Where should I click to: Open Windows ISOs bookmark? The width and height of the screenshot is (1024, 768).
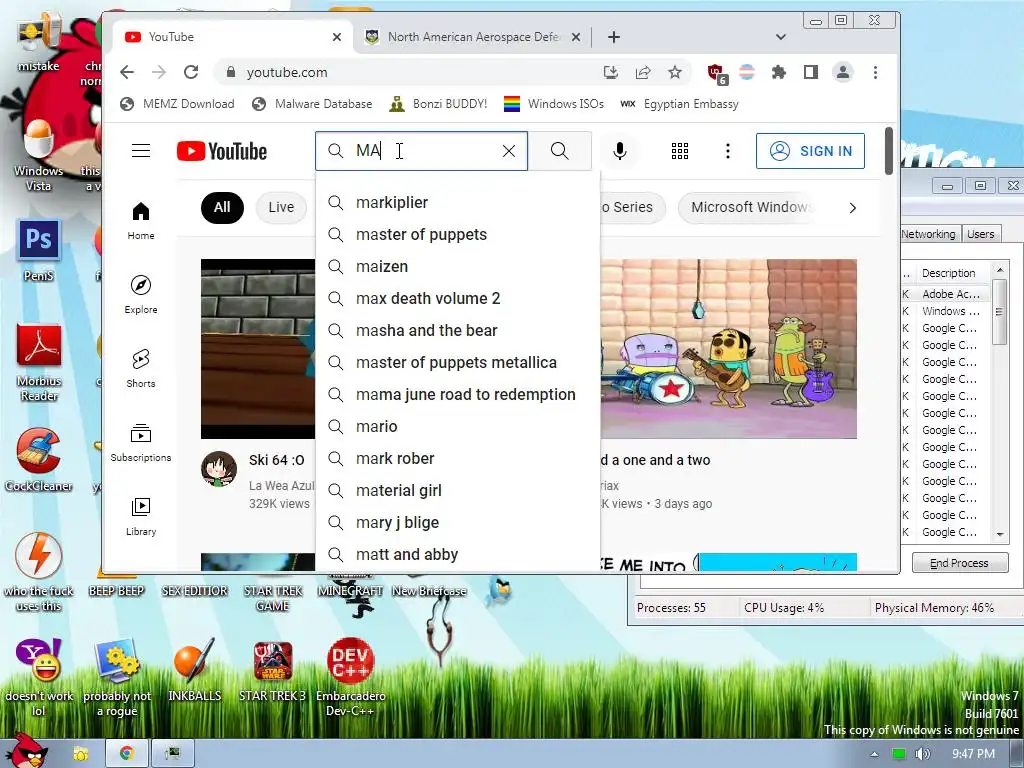coord(554,104)
